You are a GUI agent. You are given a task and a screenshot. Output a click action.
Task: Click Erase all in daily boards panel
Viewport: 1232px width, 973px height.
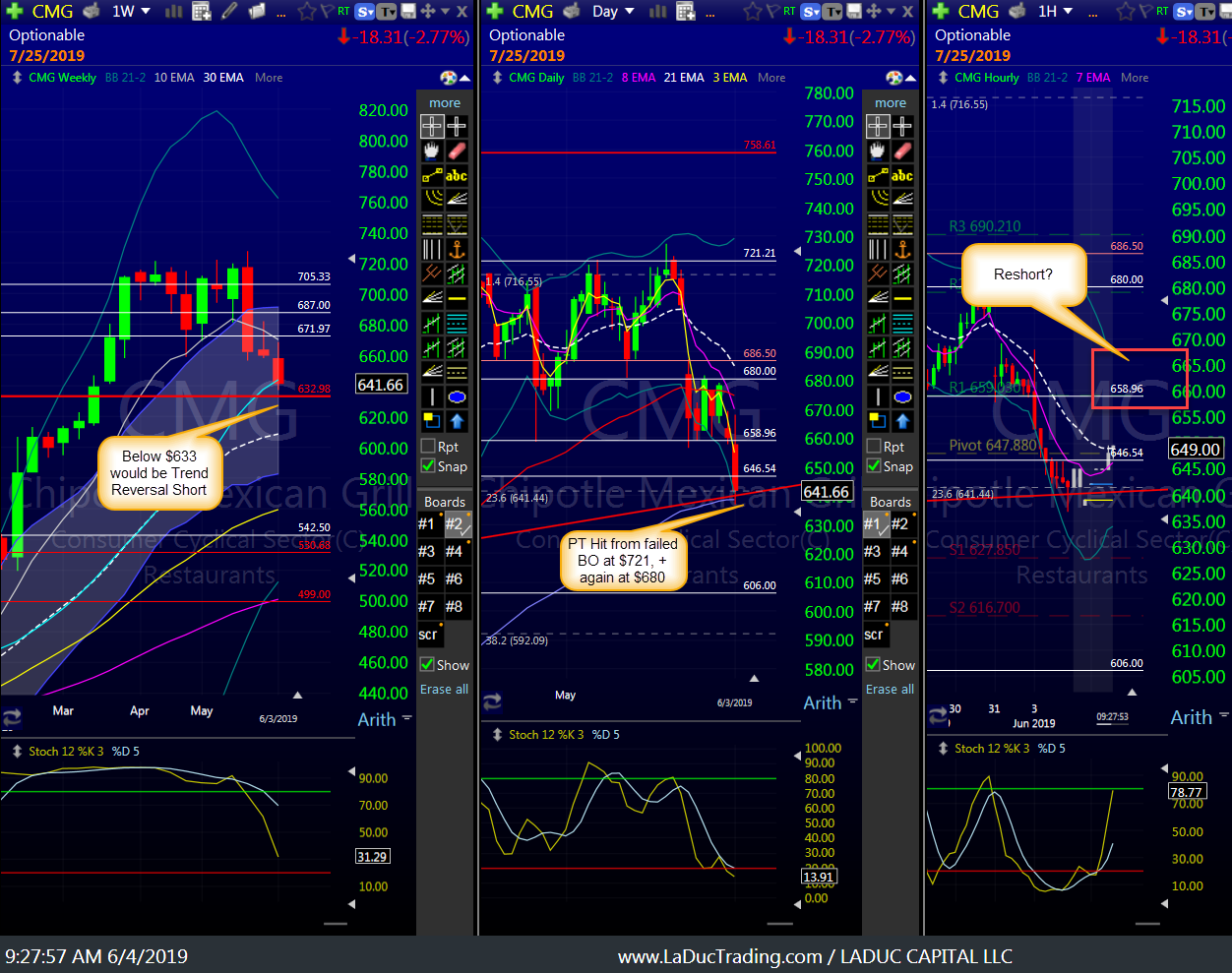pyautogui.click(x=890, y=689)
